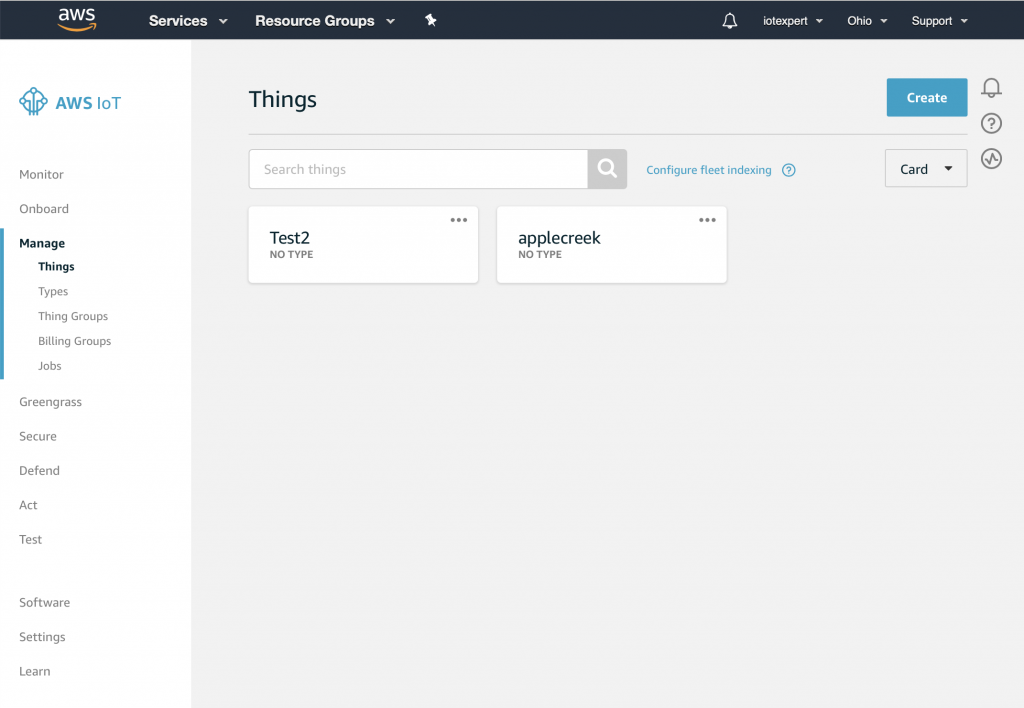The height and width of the screenshot is (708, 1024).
Task: Click the AWS IoT title text
Action: click(x=88, y=103)
